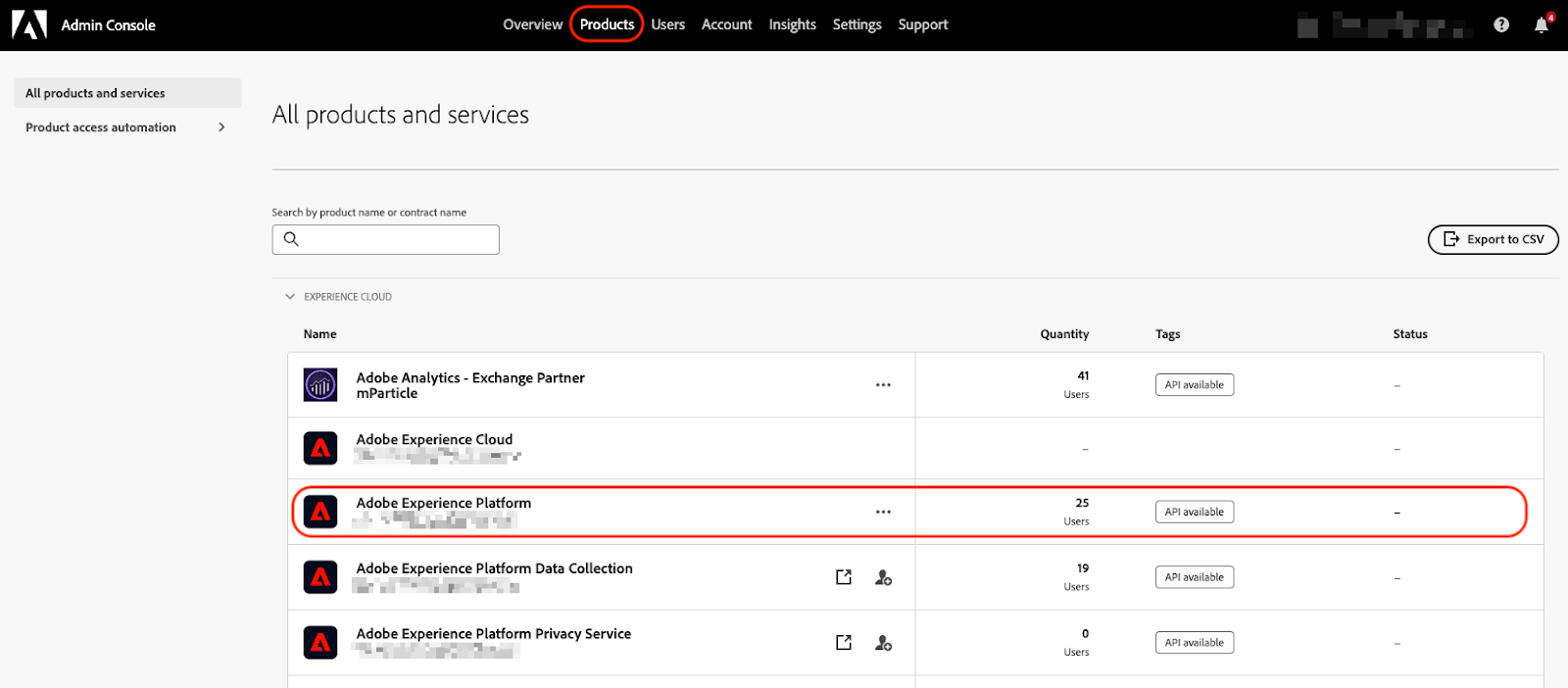Click the Adobe Experience Platform product icon

tap(320, 512)
